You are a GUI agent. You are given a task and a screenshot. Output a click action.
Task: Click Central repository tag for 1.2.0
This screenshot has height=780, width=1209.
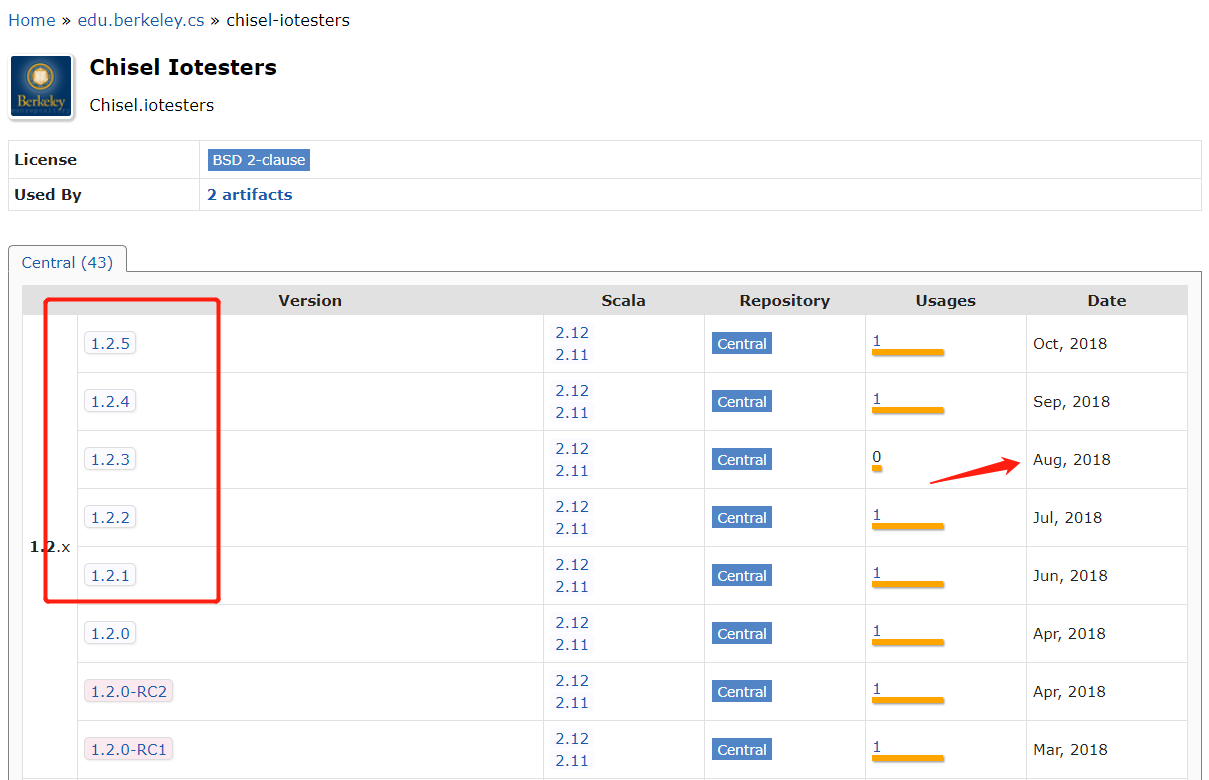coord(742,634)
